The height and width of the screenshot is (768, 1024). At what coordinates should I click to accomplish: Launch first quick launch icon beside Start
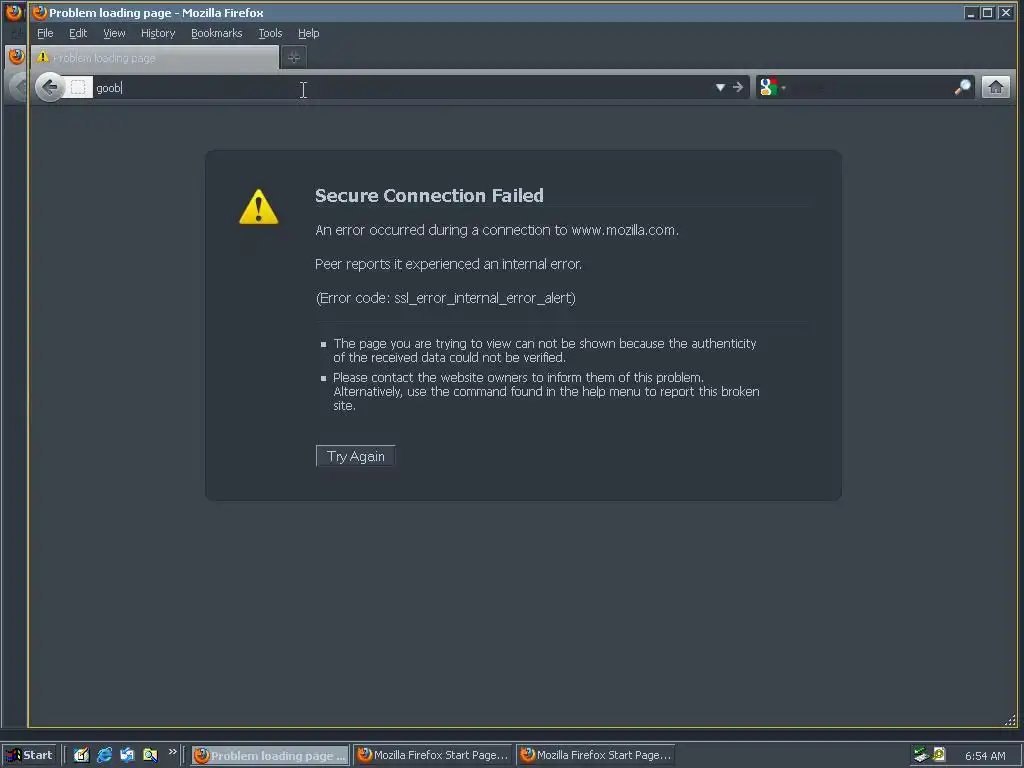[x=81, y=755]
